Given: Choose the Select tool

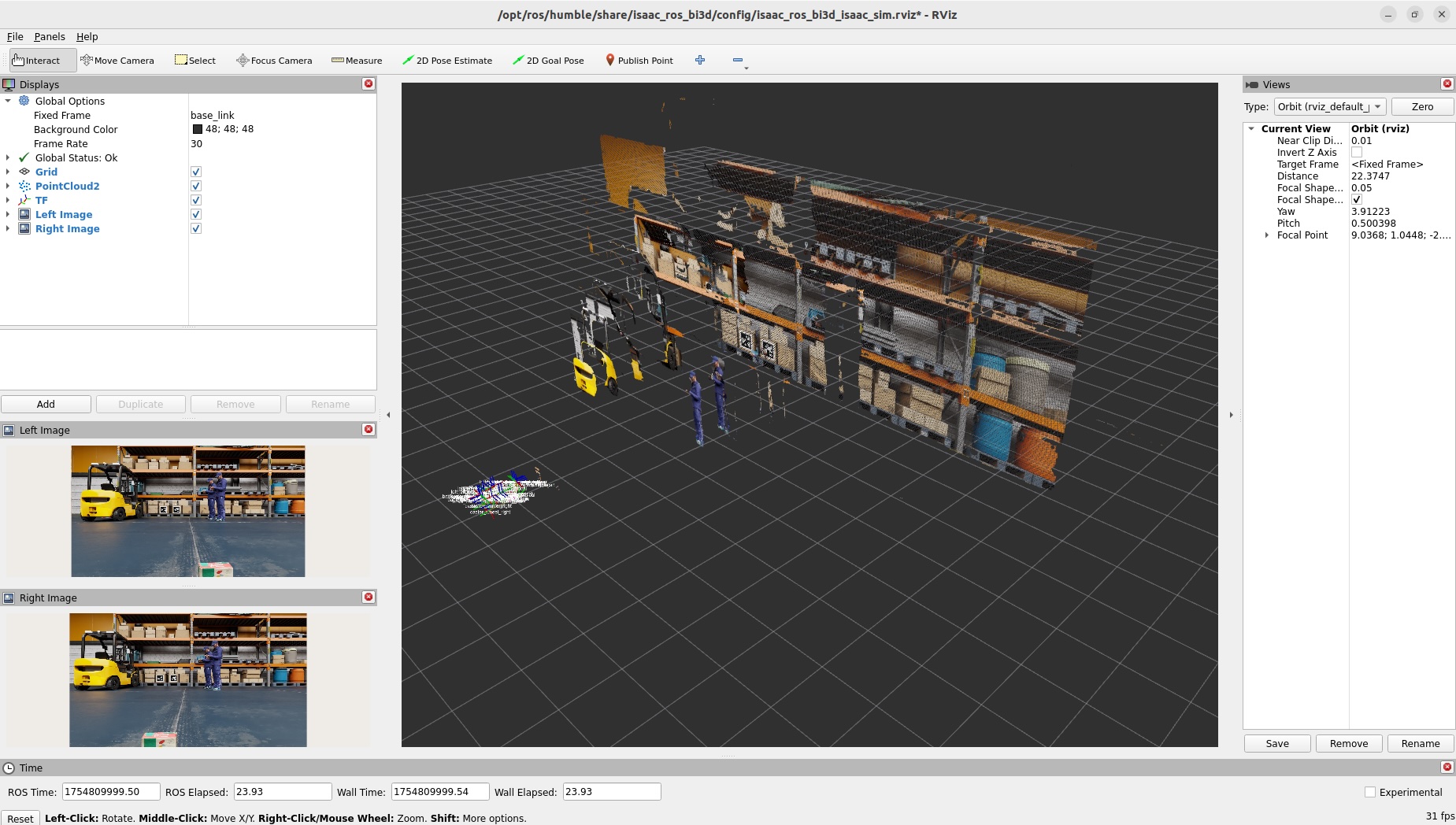Looking at the screenshot, I should (195, 61).
